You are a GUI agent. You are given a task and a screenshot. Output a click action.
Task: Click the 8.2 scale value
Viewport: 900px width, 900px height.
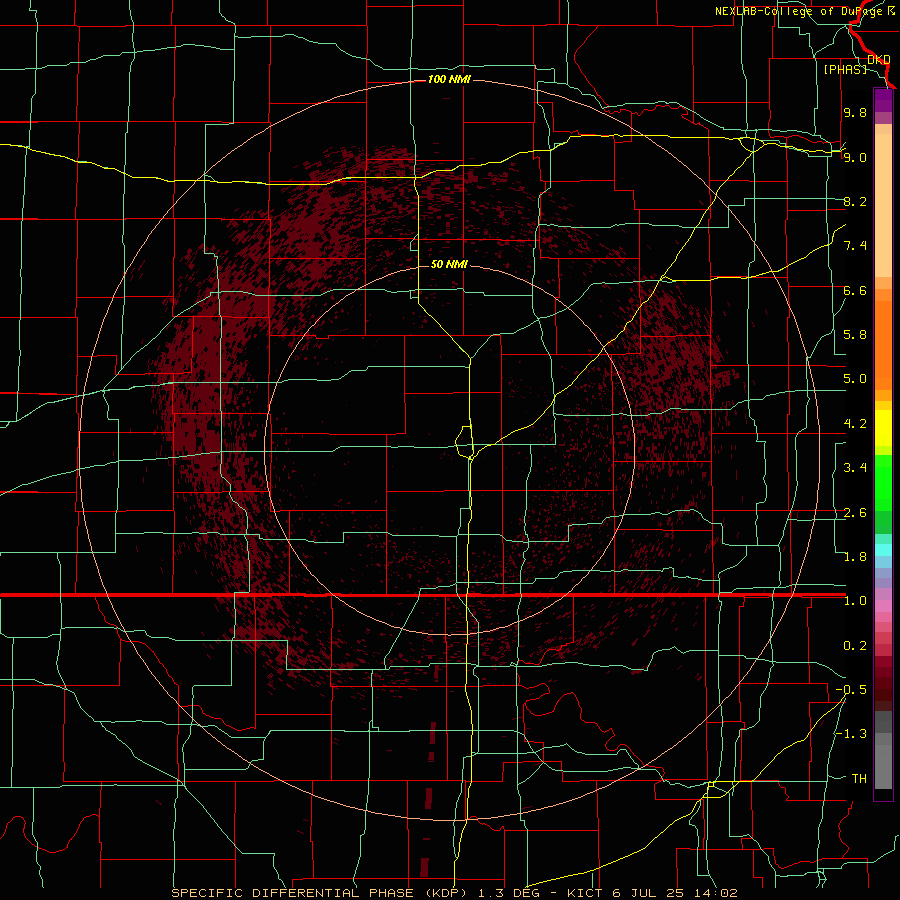point(855,201)
